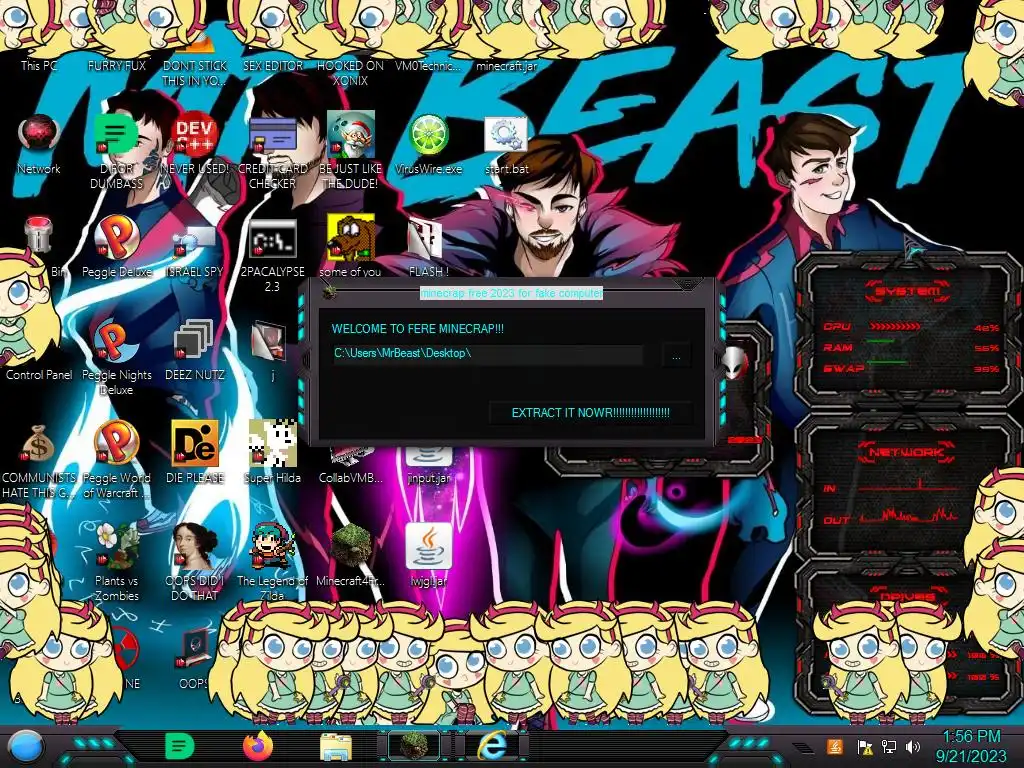This screenshot has height=768, width=1024.
Task: Click the 1:56 PM clock
Action: [971, 737]
